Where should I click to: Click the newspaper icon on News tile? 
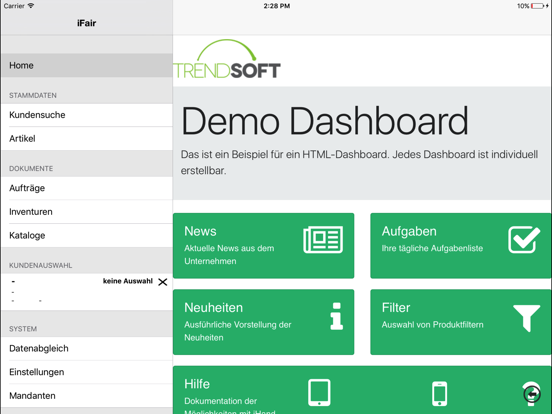tap(323, 240)
